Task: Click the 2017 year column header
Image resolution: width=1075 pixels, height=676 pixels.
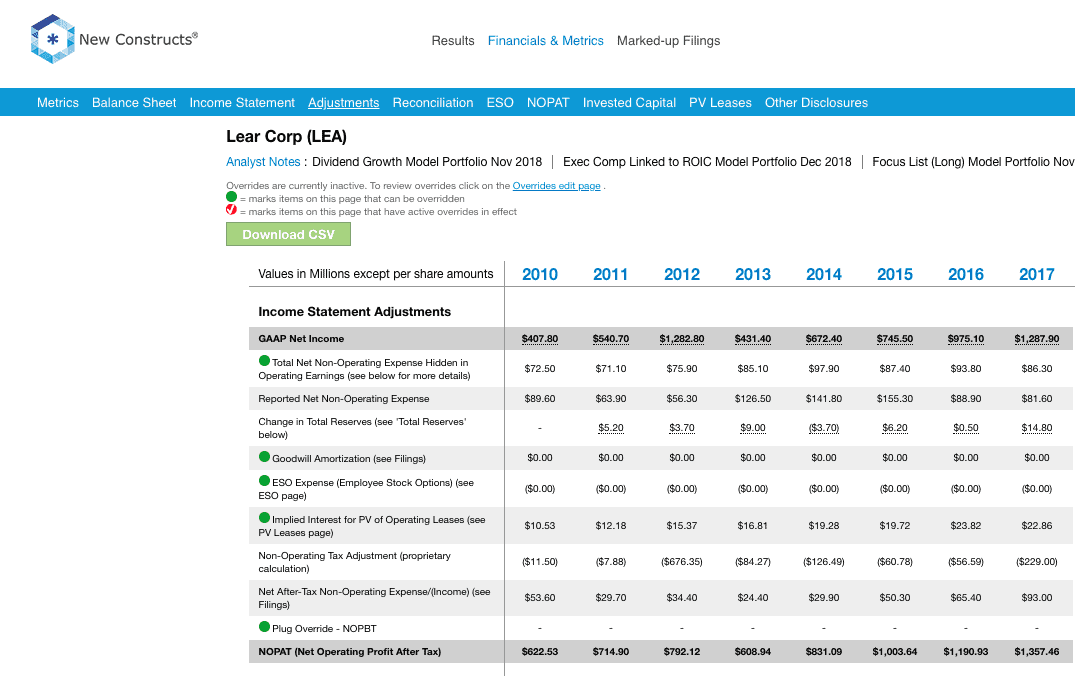Action: 1037,274
